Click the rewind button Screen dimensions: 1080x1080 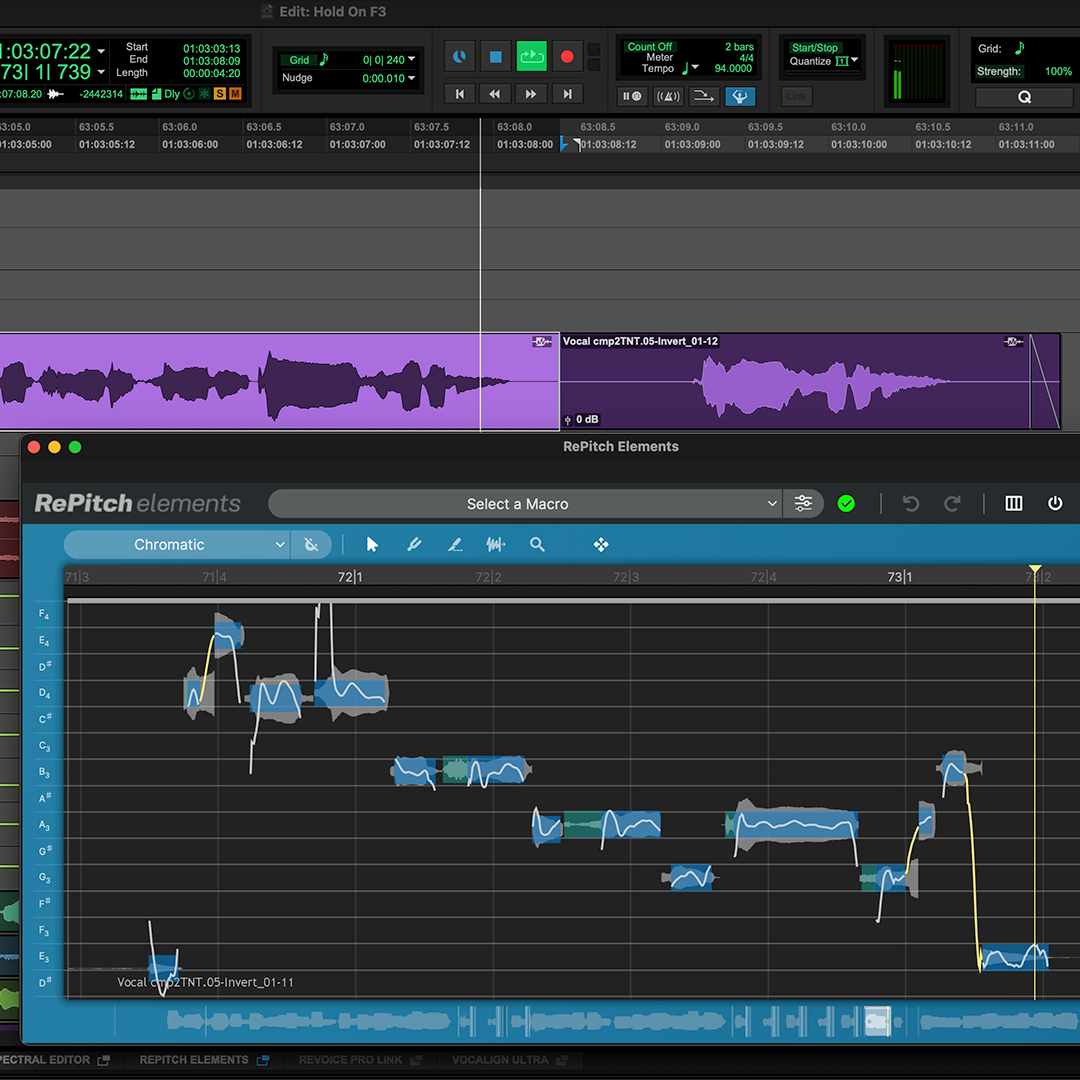click(x=495, y=94)
